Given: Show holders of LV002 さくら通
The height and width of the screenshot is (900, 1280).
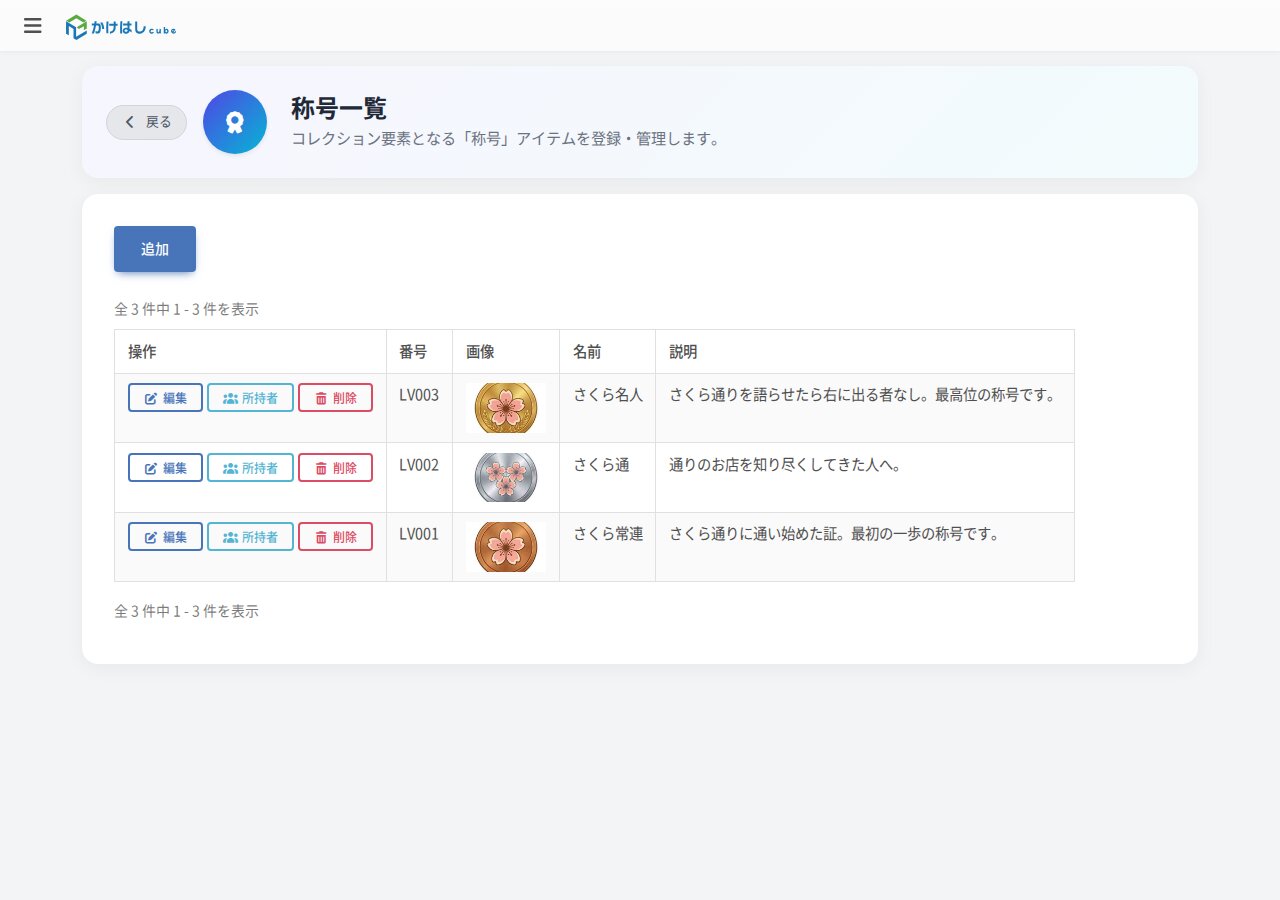Looking at the screenshot, I should [x=250, y=467].
